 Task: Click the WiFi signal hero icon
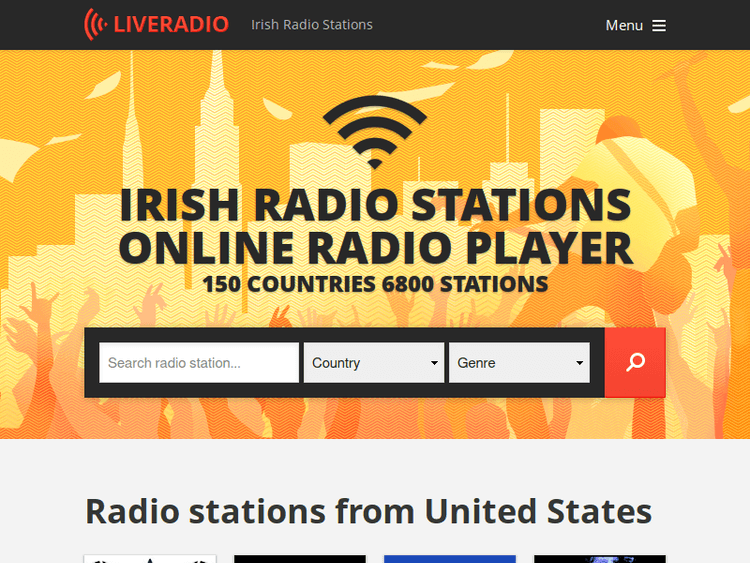(375, 132)
